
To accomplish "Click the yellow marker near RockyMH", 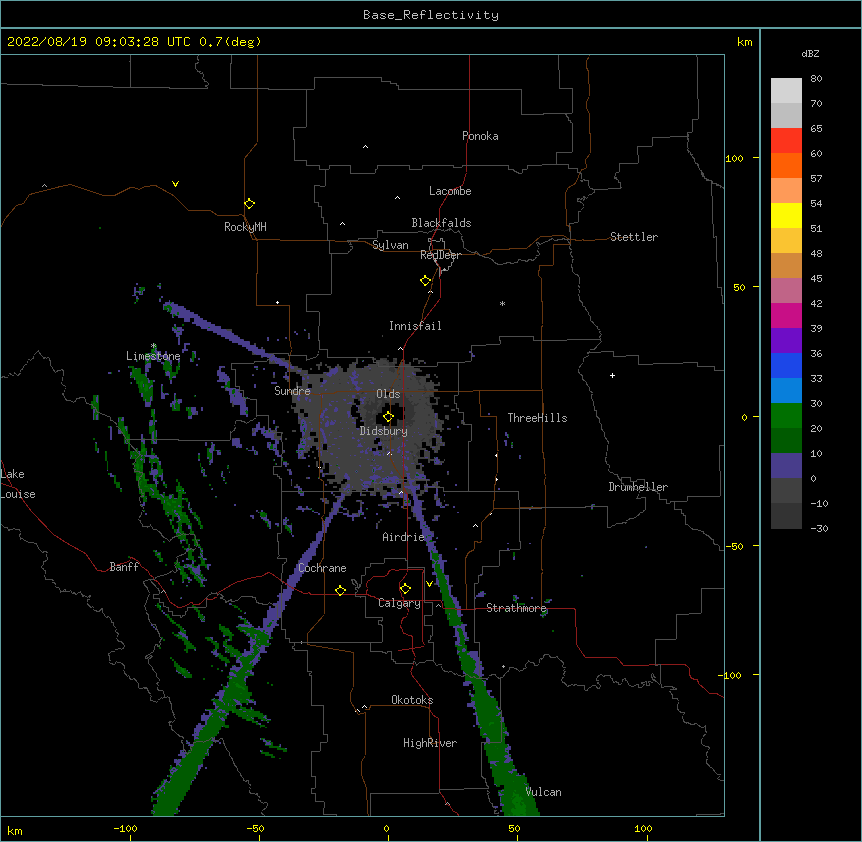I will [249, 204].
